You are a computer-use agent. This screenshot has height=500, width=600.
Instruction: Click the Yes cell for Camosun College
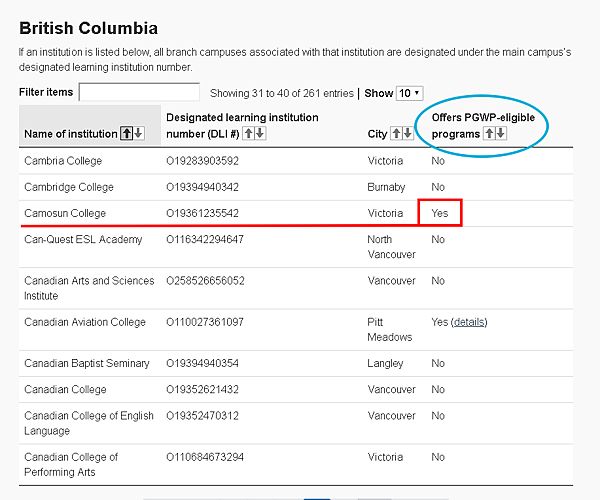(440, 213)
